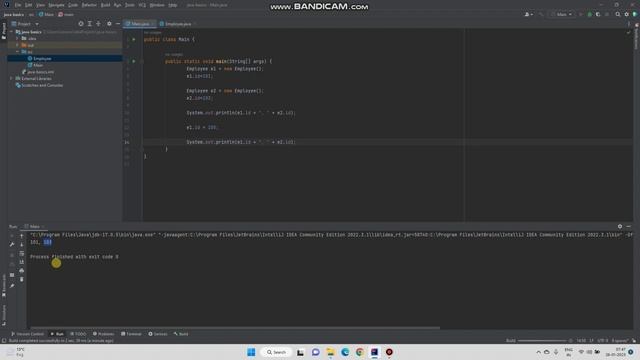Open the Edit menu
The height and width of the screenshot is (360, 640).
[x=29, y=5]
